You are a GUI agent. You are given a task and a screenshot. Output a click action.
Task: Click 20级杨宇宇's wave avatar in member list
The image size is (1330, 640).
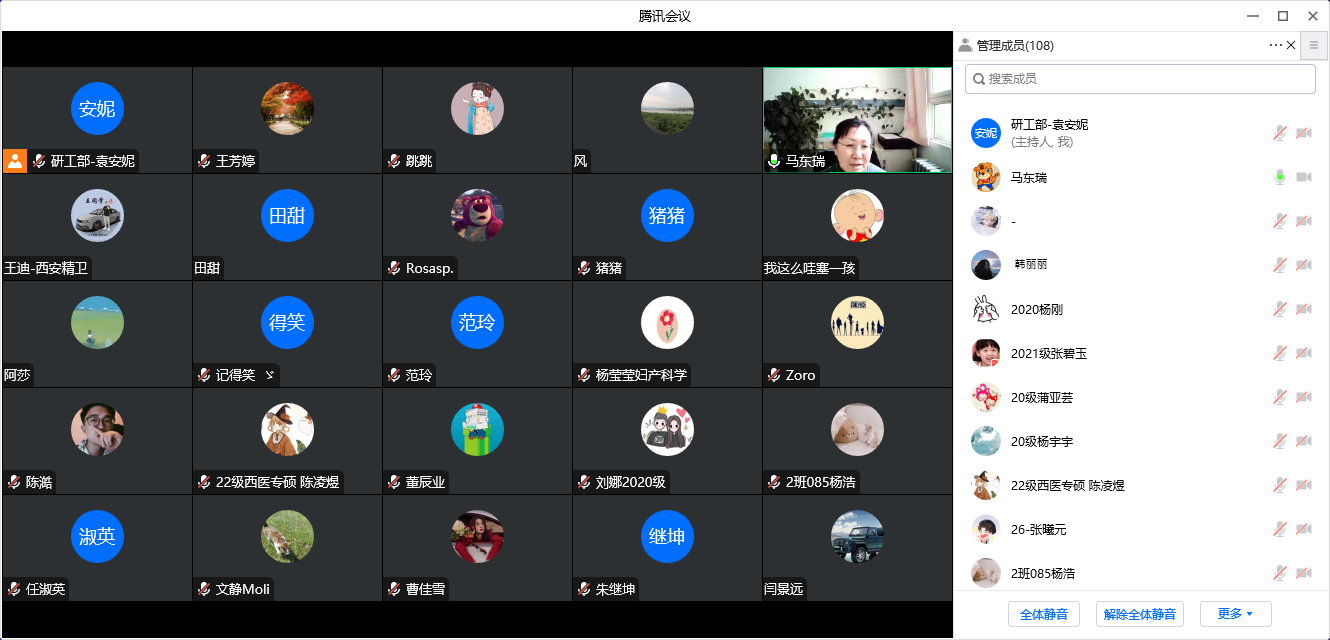(x=986, y=441)
